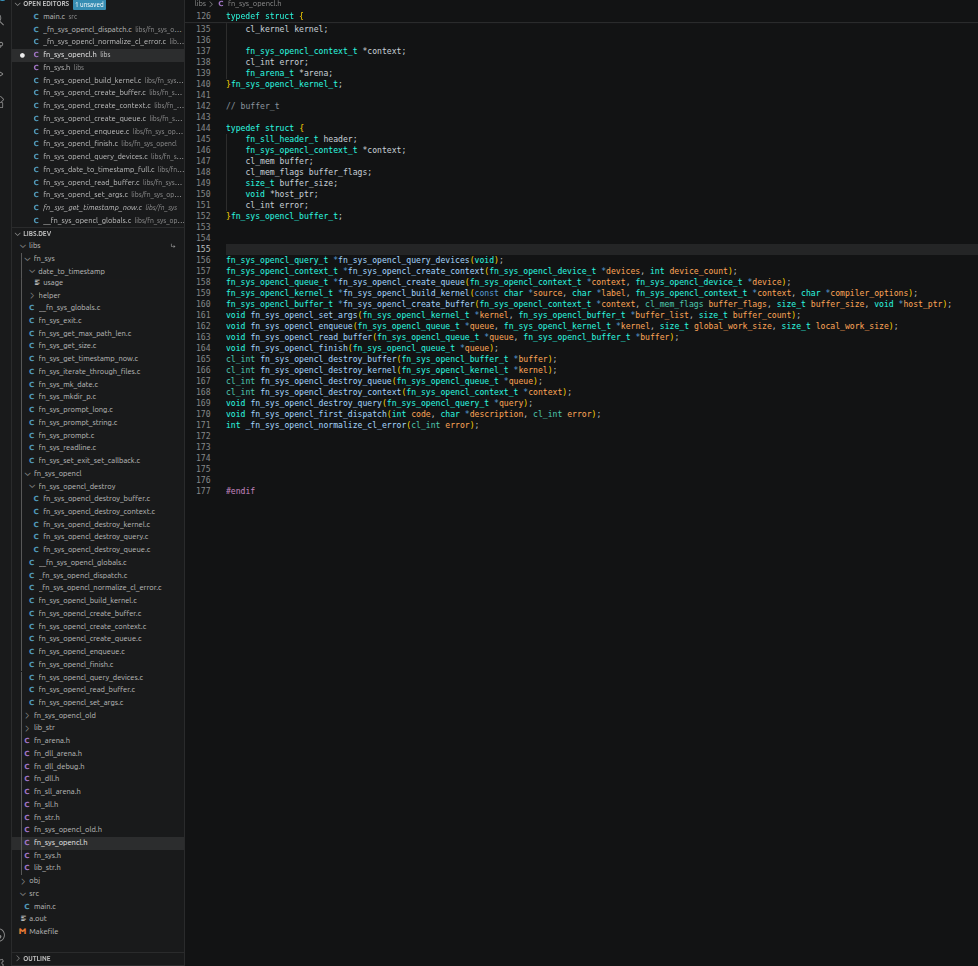This screenshot has height=966, width=978.
Task: Open main.c under the src folder
Action: tap(45, 907)
